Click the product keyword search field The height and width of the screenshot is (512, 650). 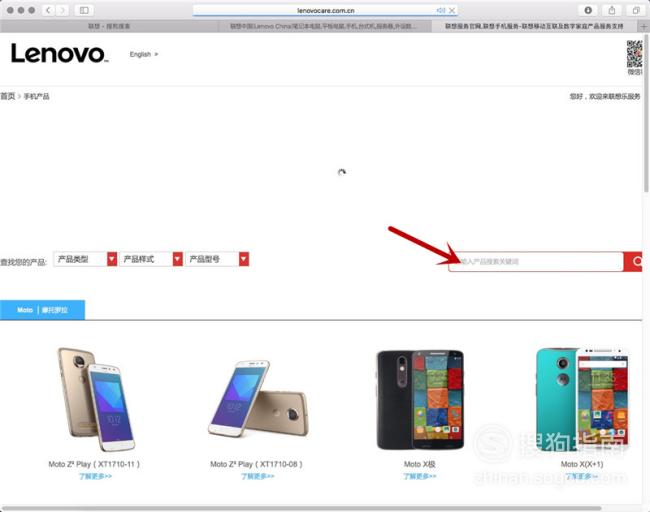click(x=536, y=262)
